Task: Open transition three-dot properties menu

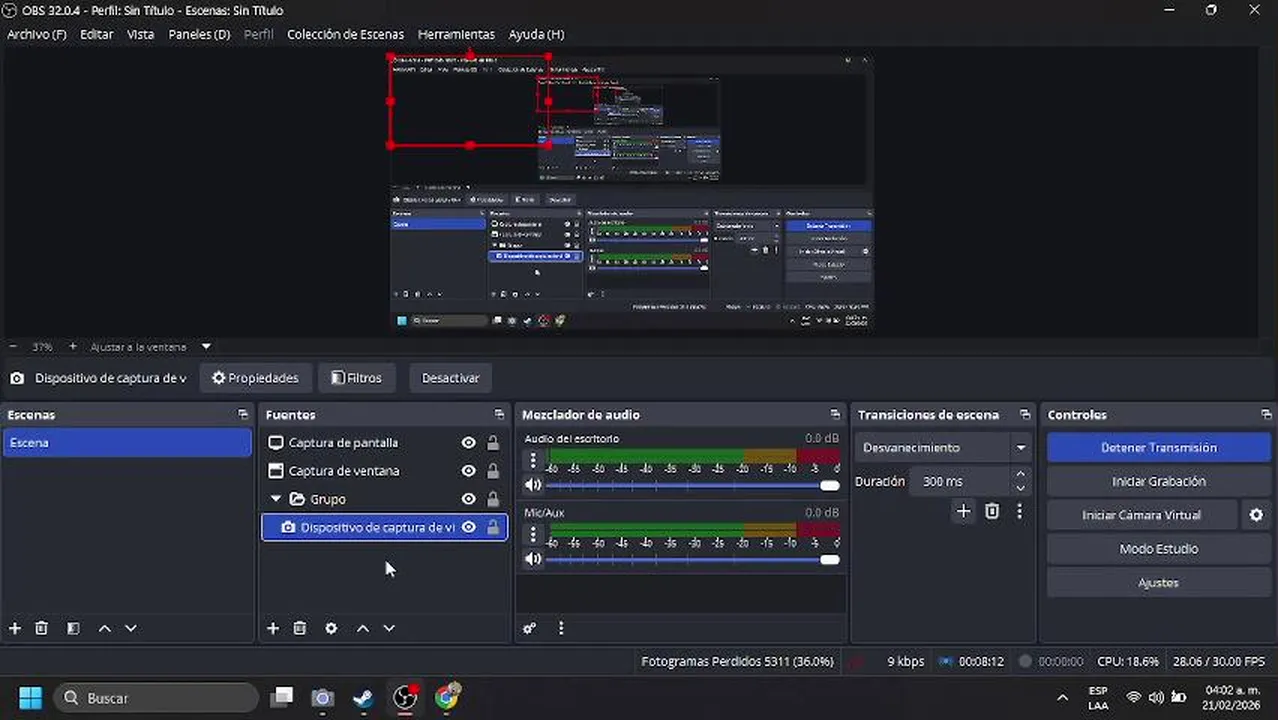Action: pyautogui.click(x=1019, y=511)
